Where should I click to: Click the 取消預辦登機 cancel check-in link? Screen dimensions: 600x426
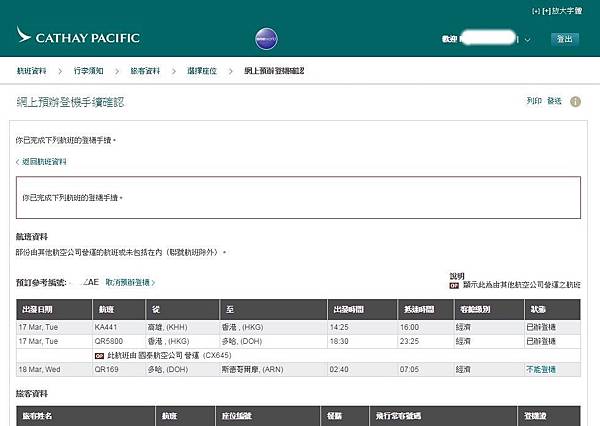(130, 282)
